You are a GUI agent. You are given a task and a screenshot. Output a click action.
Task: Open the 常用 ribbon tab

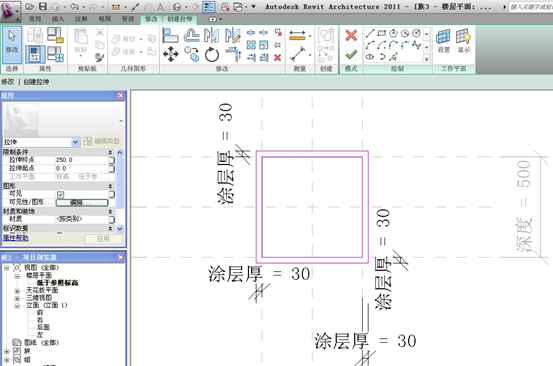[35, 19]
